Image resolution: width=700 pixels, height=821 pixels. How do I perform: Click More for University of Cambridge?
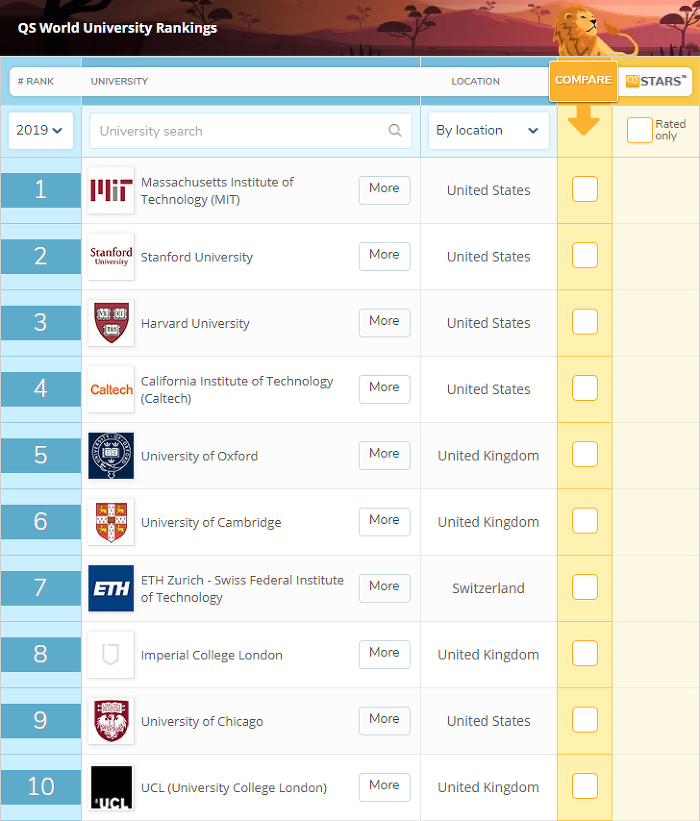click(384, 522)
